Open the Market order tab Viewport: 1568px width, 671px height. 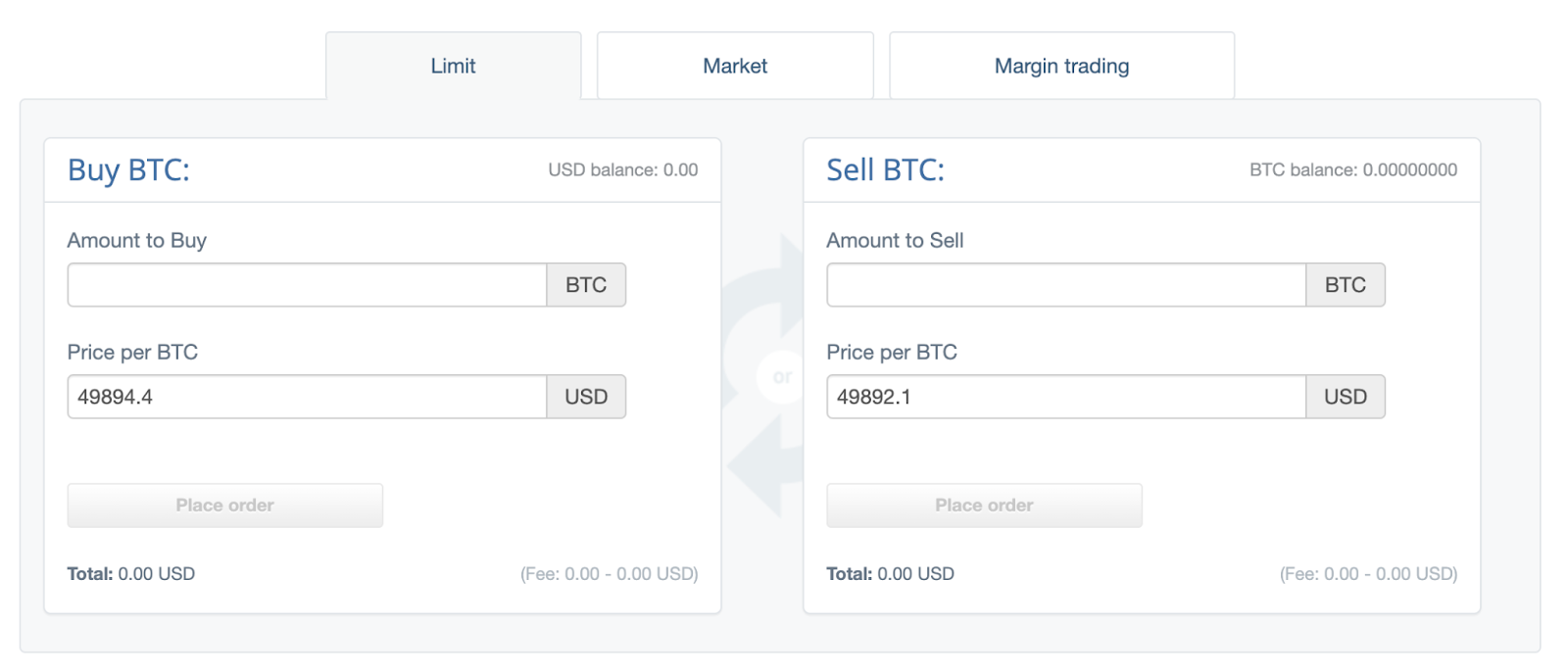[735, 66]
